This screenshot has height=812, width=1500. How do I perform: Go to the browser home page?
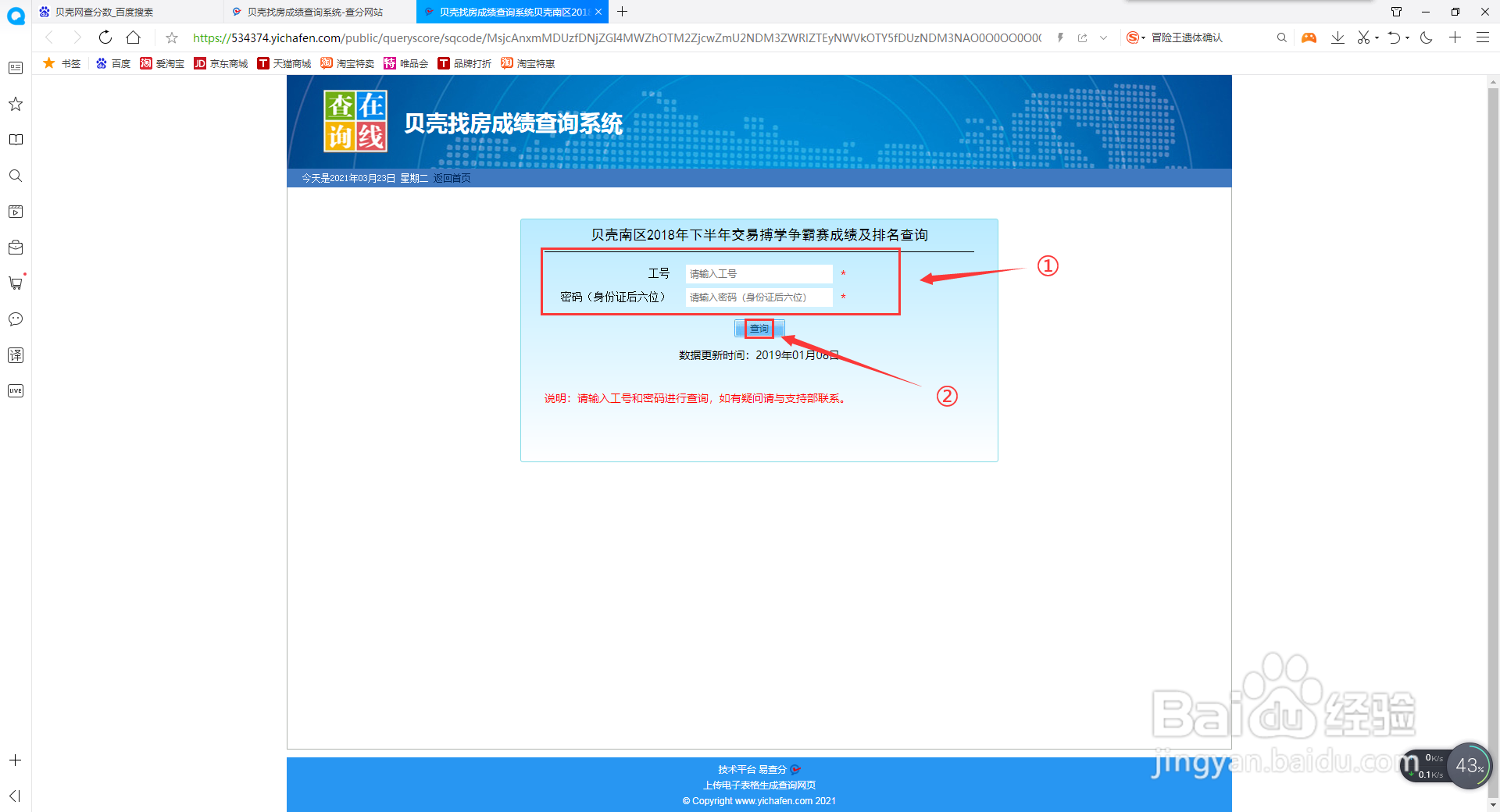pyautogui.click(x=134, y=37)
